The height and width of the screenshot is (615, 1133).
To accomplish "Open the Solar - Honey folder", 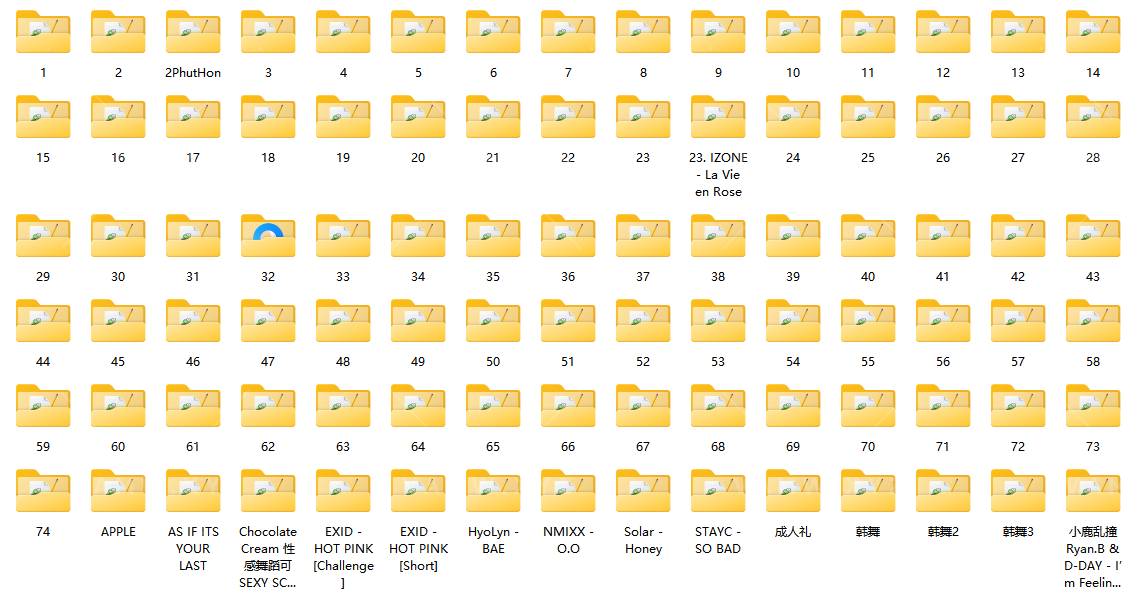I will (x=643, y=492).
